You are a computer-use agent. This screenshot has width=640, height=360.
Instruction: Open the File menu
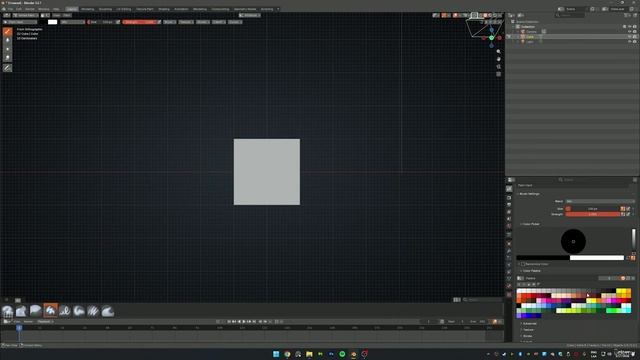click(x=10, y=9)
